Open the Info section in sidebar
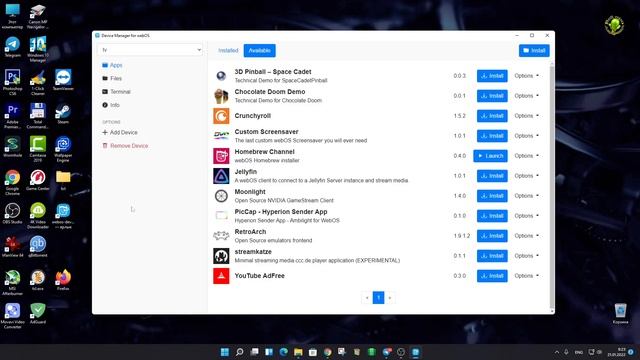The image size is (640, 360). coord(111,105)
